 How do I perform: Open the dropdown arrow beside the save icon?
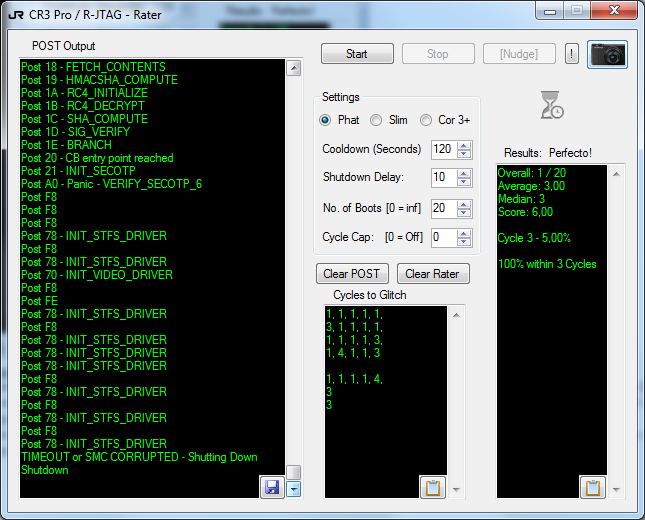coord(293,488)
